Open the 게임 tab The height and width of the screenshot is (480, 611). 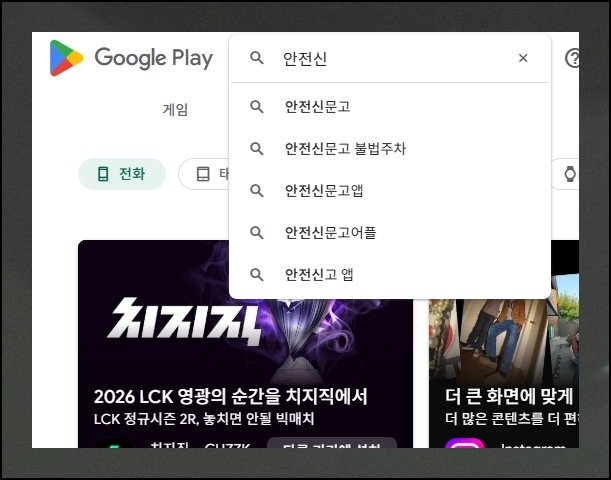click(x=175, y=109)
